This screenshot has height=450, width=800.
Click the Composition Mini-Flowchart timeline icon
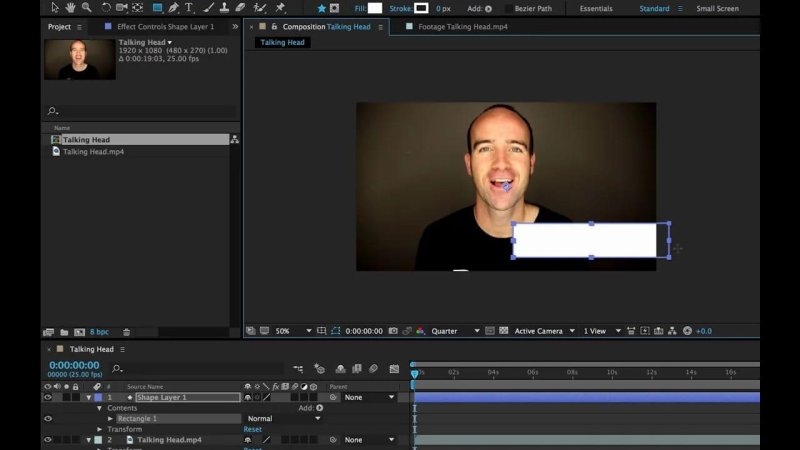[x=298, y=368]
